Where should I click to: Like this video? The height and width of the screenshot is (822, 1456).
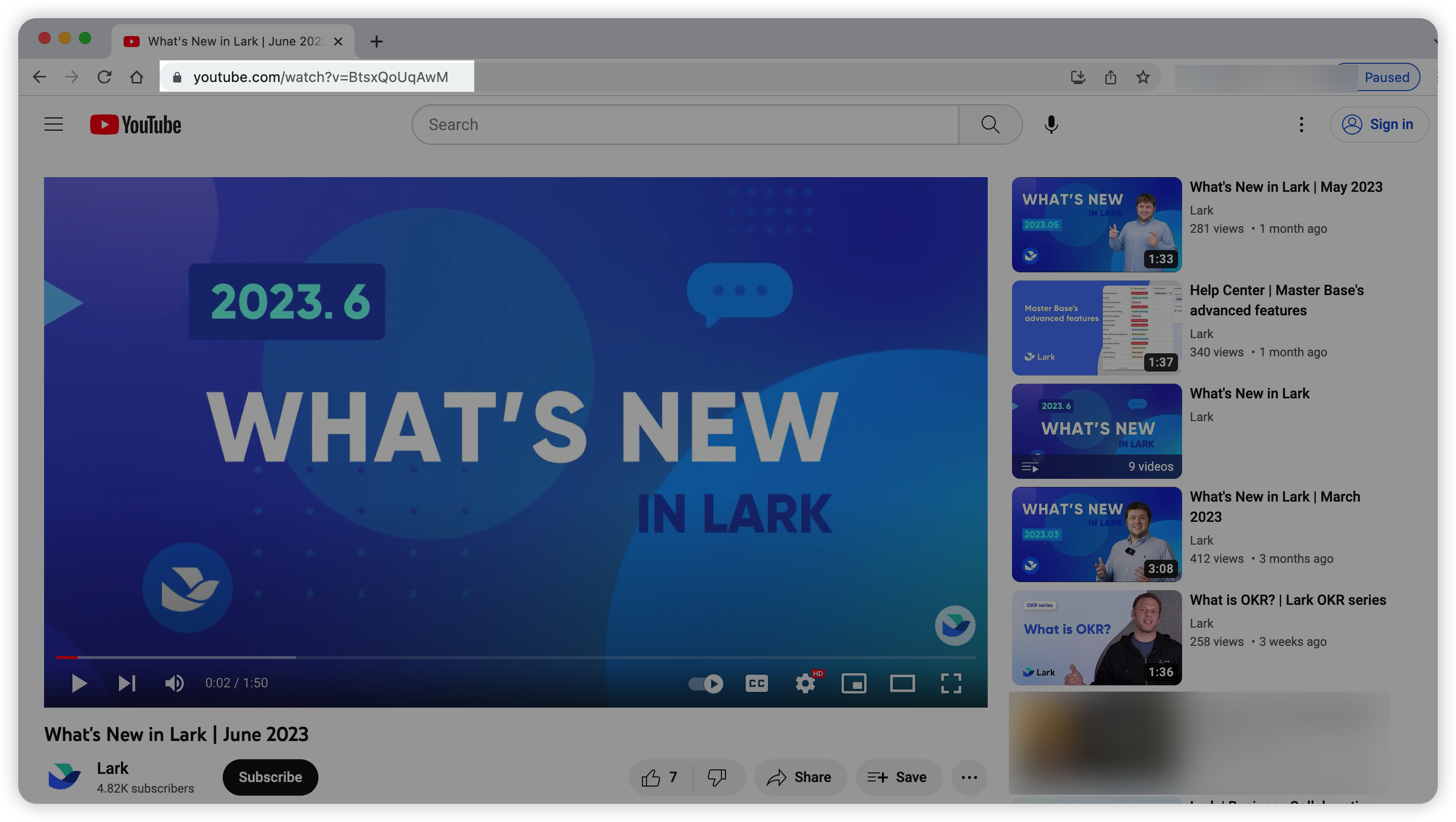(x=660, y=777)
